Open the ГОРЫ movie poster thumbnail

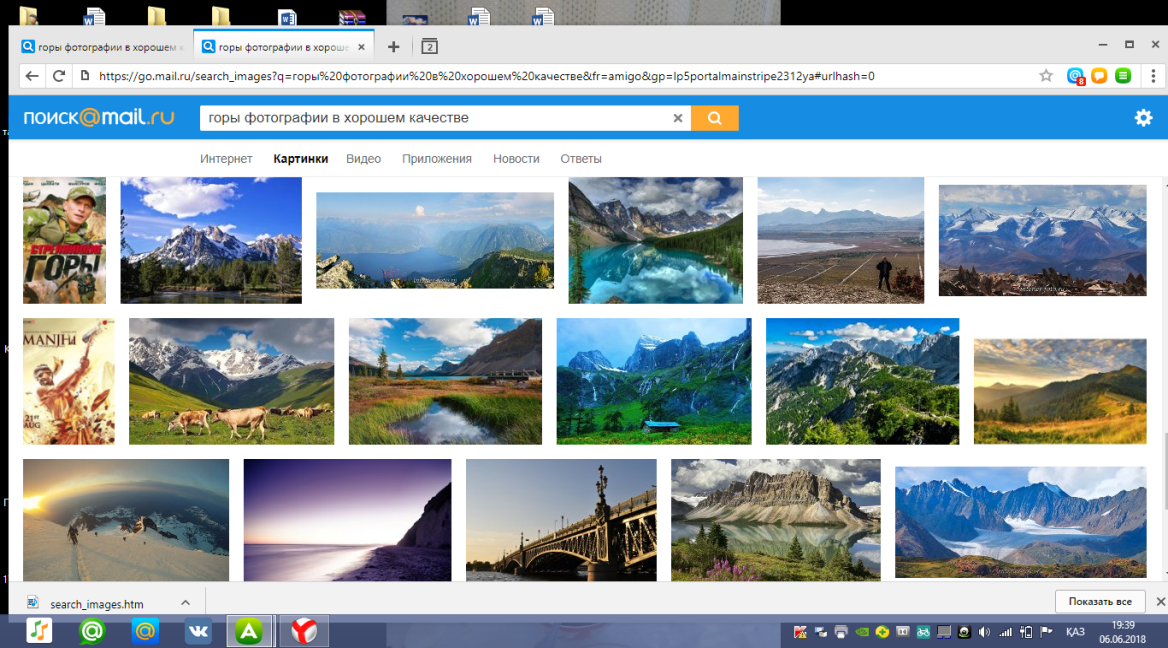tap(64, 241)
